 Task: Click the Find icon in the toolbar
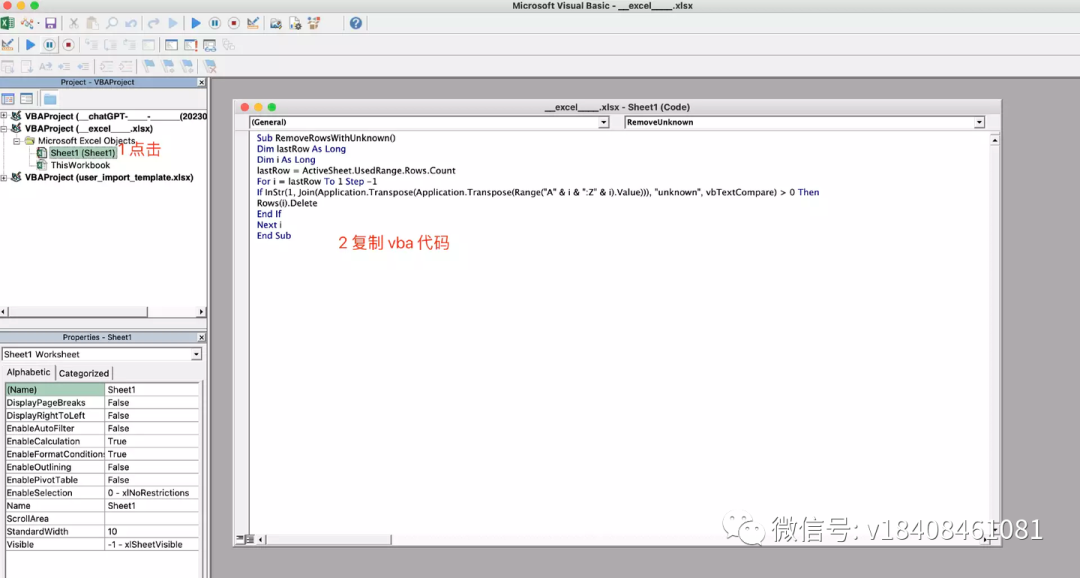point(110,21)
